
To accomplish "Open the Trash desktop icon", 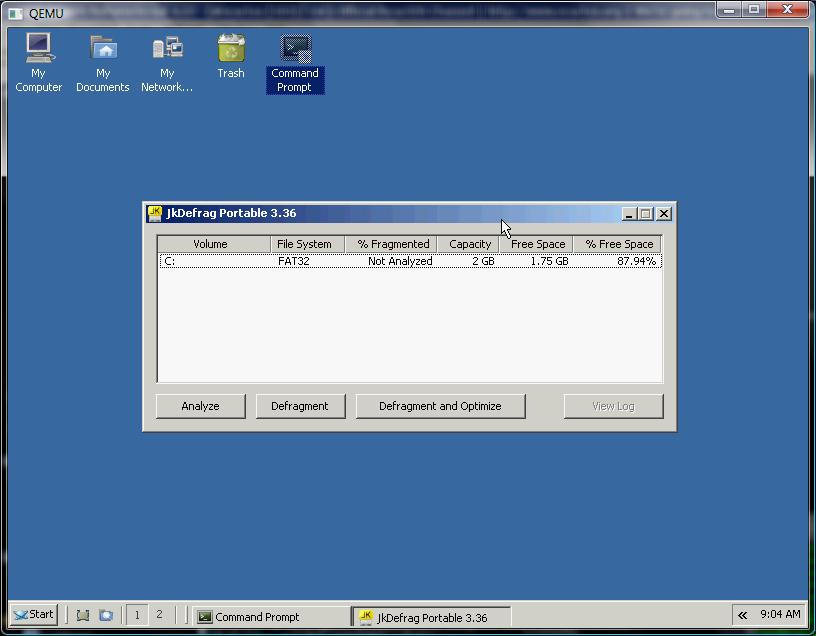I will click(x=231, y=50).
